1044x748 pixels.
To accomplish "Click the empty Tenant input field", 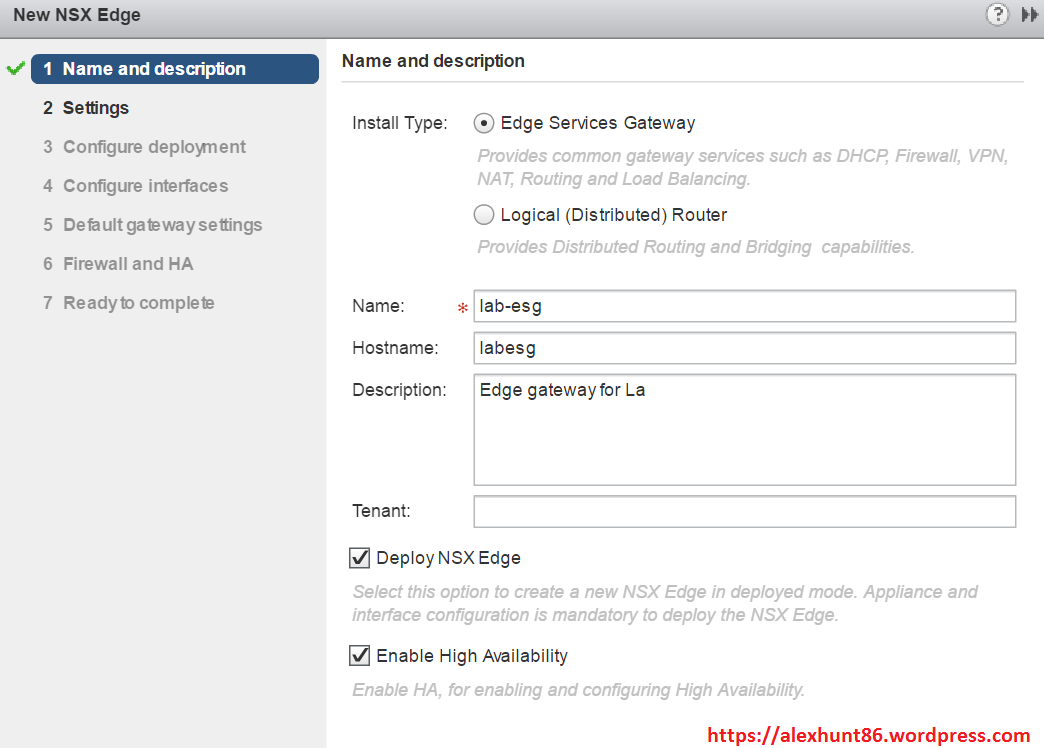I will pyautogui.click(x=744, y=511).
